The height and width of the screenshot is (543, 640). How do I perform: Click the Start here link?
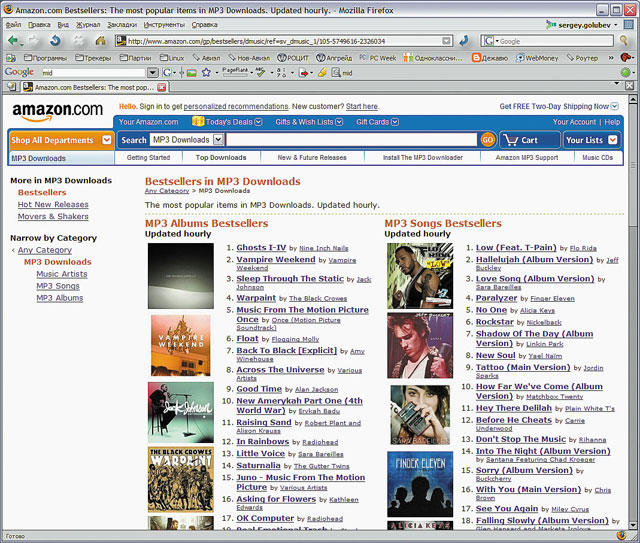(x=362, y=106)
